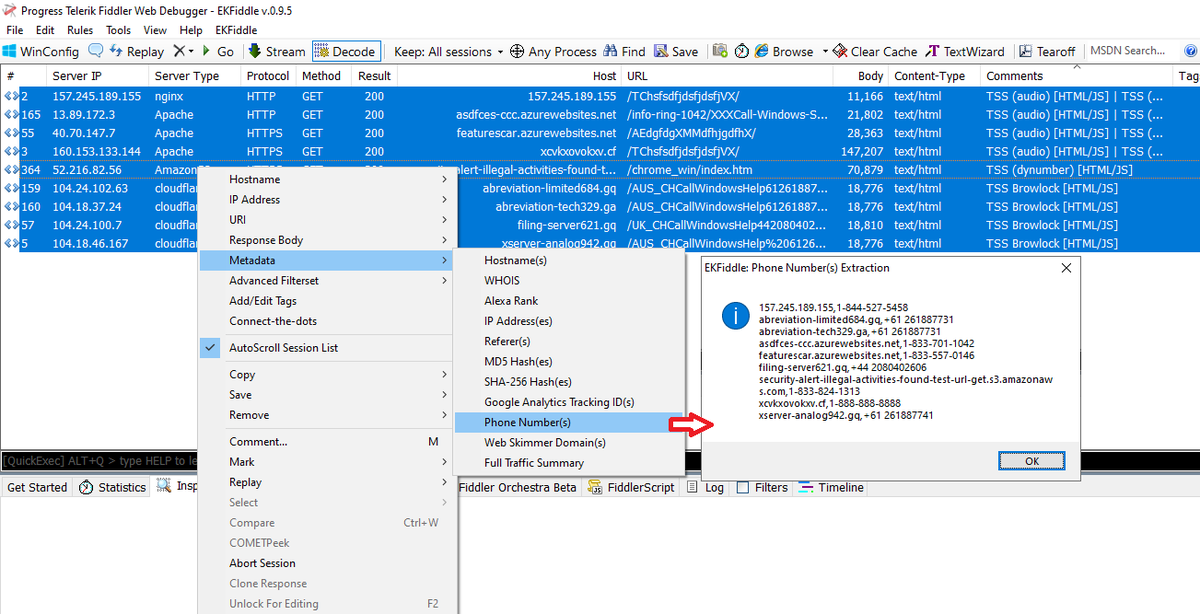This screenshot has height=614, width=1200.
Task: Open the Edit menu
Action: coord(44,30)
